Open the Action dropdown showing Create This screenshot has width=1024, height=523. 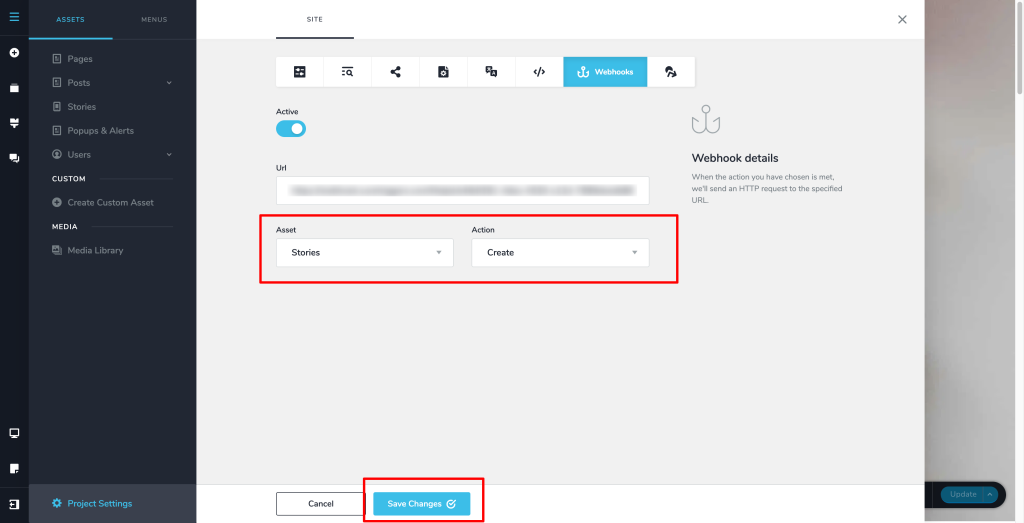pos(560,253)
